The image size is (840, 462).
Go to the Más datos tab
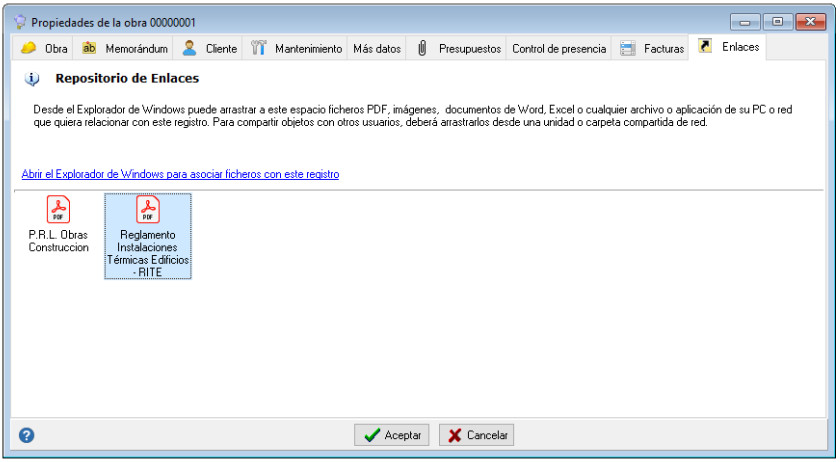376,48
